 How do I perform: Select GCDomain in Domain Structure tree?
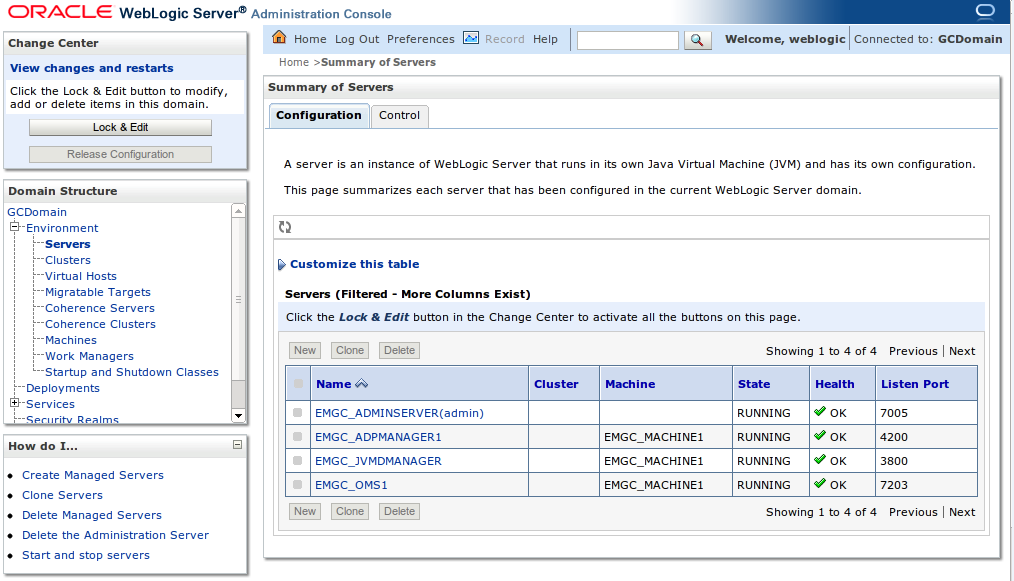pos(37,212)
